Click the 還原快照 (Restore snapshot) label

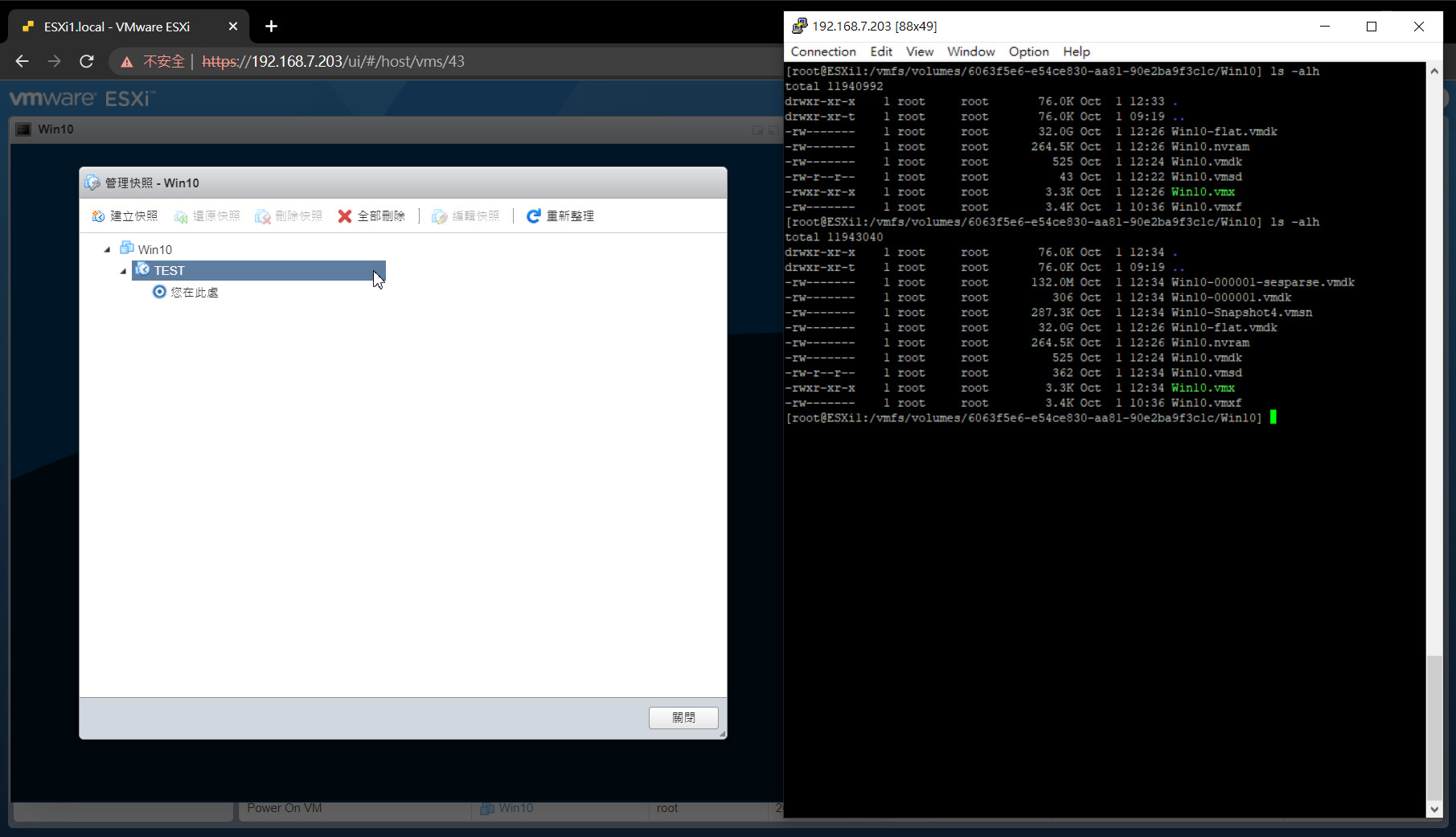pyautogui.click(x=216, y=216)
